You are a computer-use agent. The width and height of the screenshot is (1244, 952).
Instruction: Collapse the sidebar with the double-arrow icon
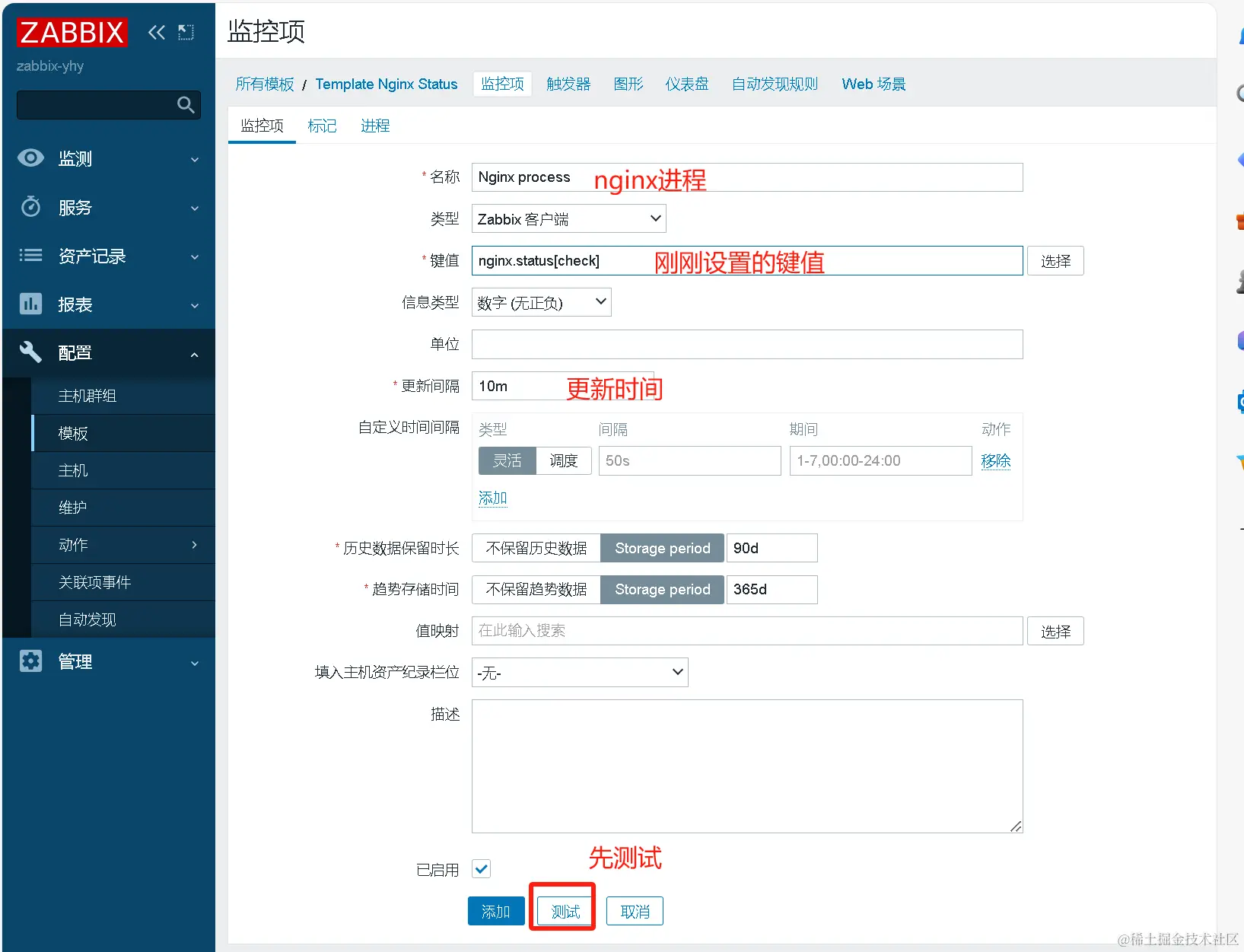click(x=156, y=32)
